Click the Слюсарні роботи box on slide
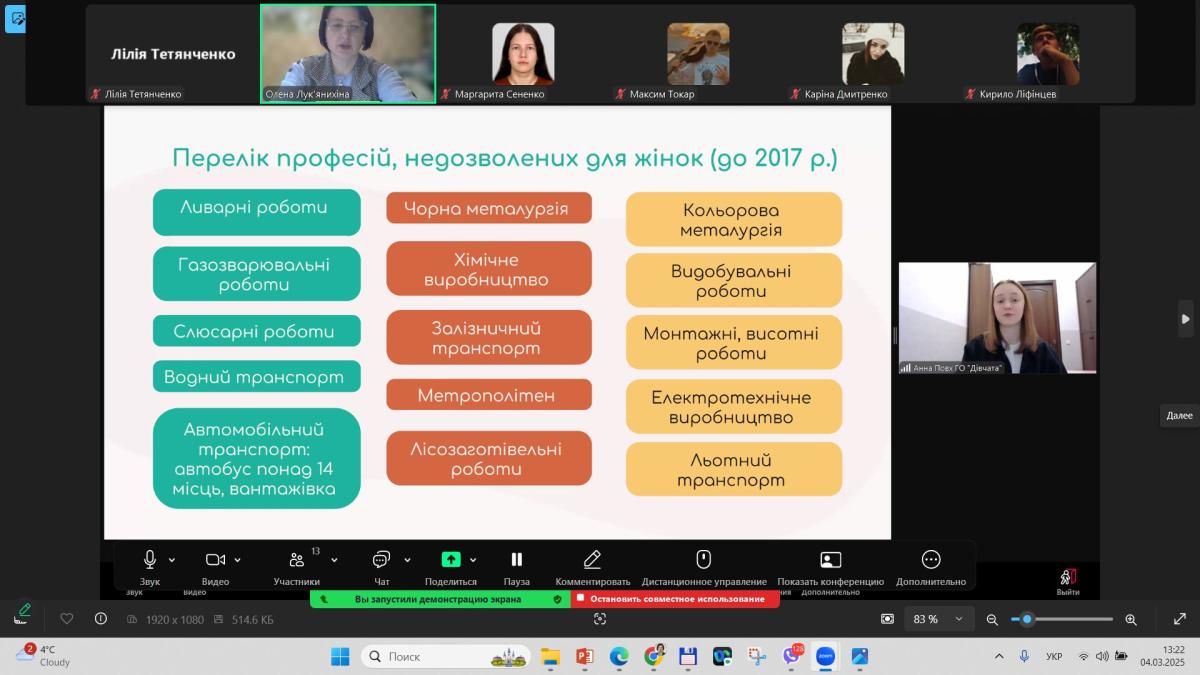This screenshot has height=675, width=1200. [256, 331]
